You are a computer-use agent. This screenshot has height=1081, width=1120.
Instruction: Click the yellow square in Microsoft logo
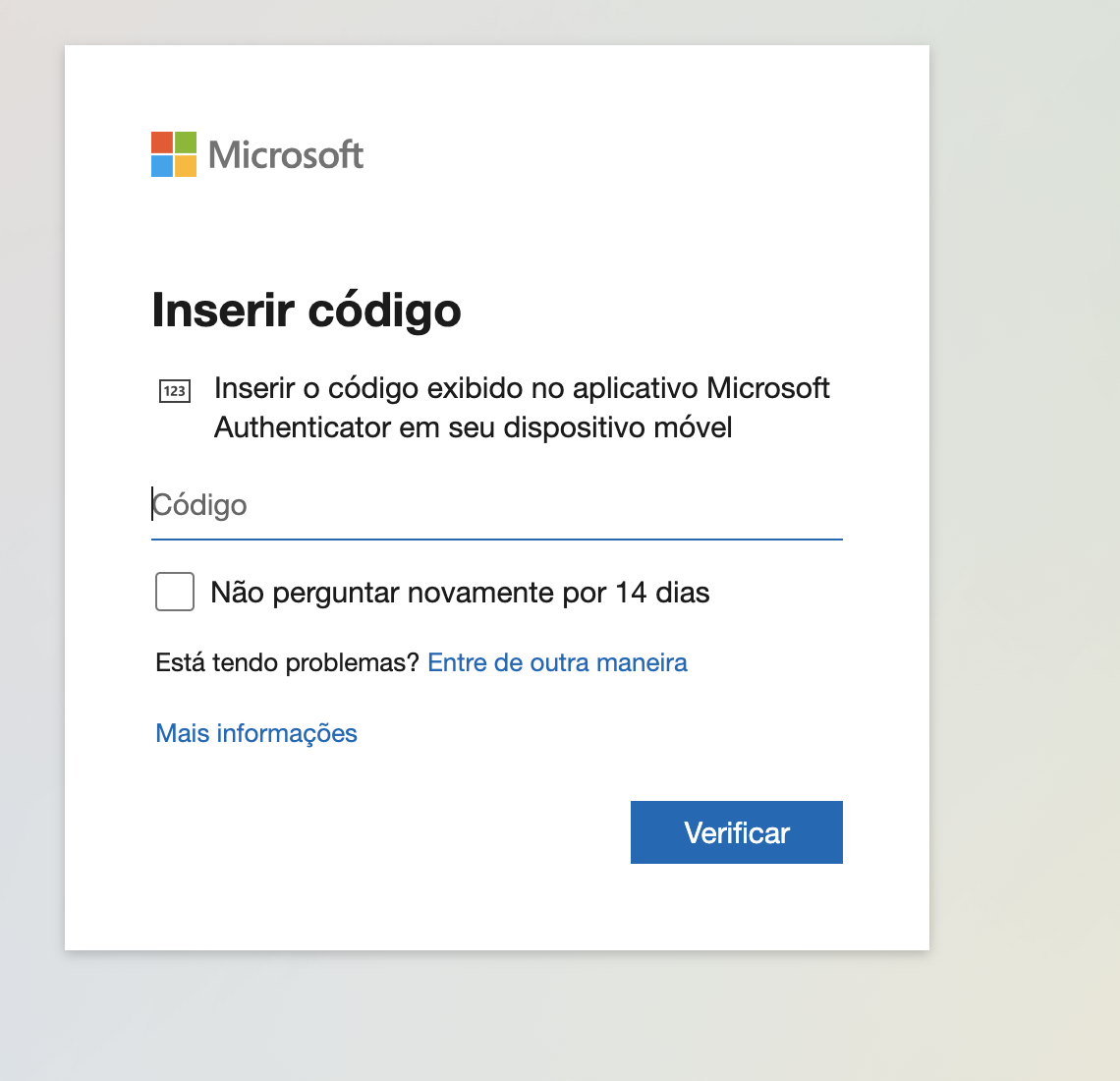point(186,166)
